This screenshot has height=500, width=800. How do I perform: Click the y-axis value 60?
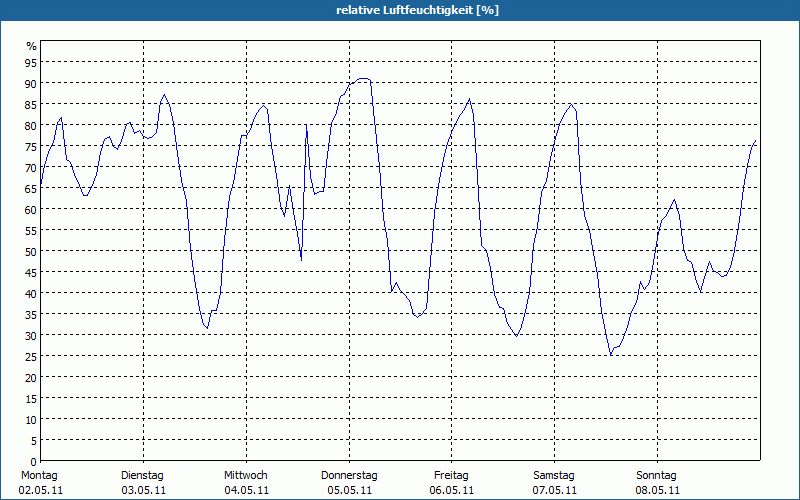[31, 210]
